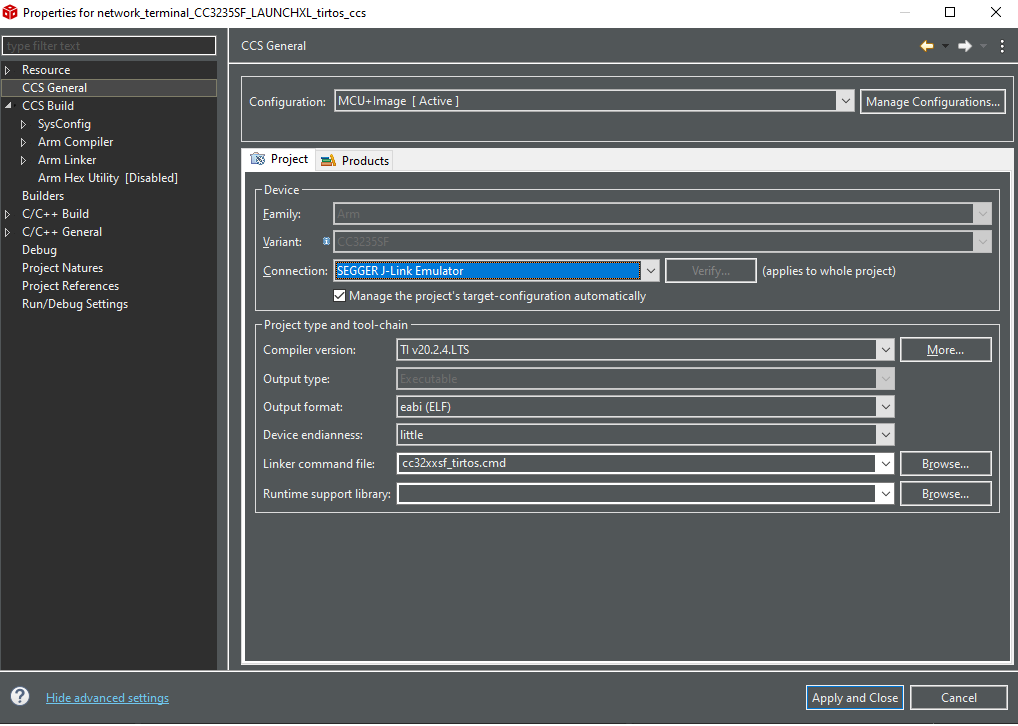Expand the C/C++ Build node
The height and width of the screenshot is (726, 1018).
8,214
